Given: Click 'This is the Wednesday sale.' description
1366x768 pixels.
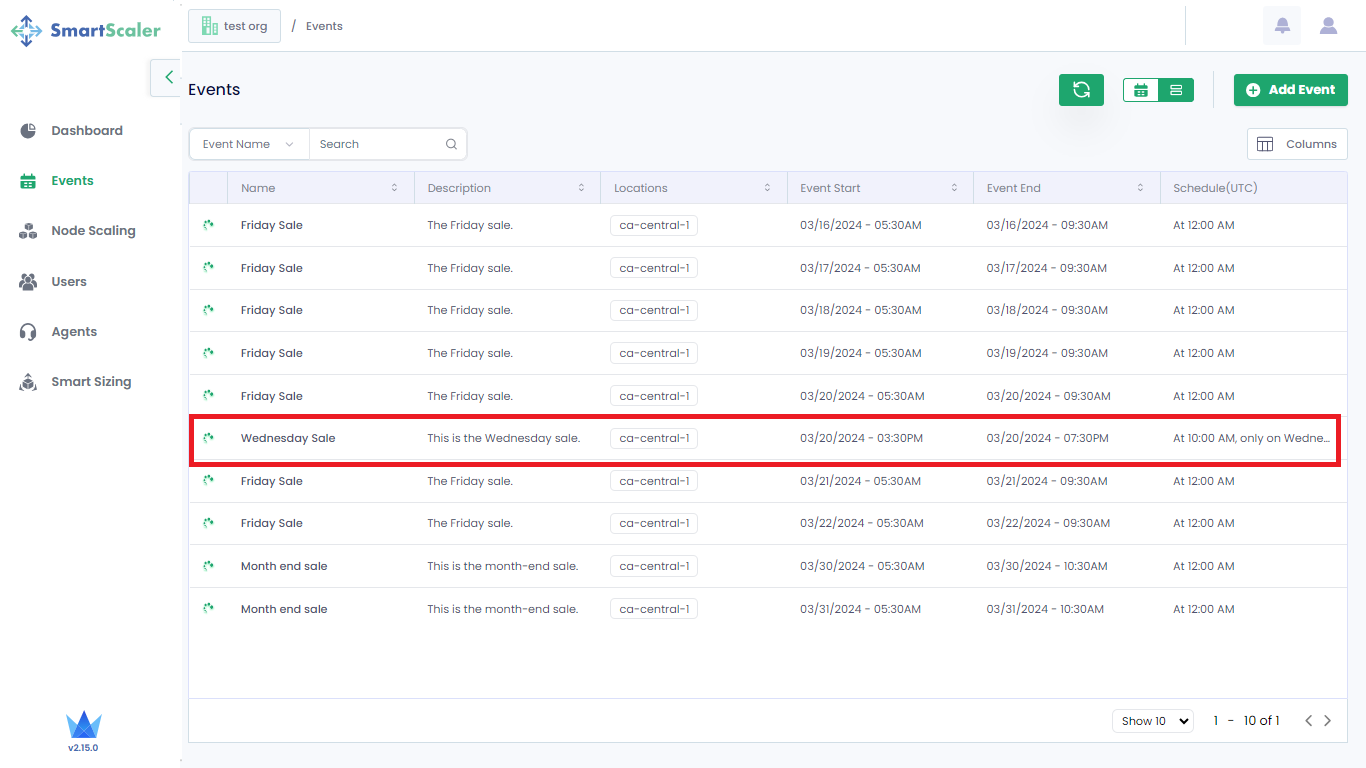Looking at the screenshot, I should (x=504, y=438).
